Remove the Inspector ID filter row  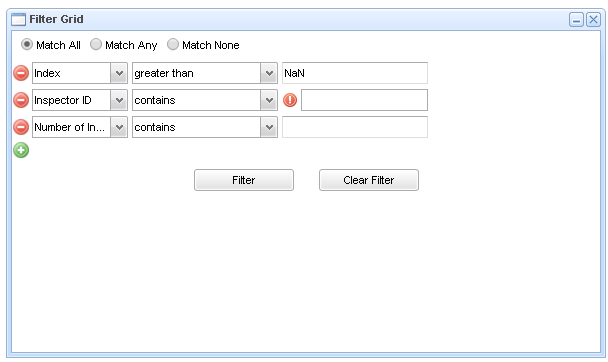click(x=21, y=100)
